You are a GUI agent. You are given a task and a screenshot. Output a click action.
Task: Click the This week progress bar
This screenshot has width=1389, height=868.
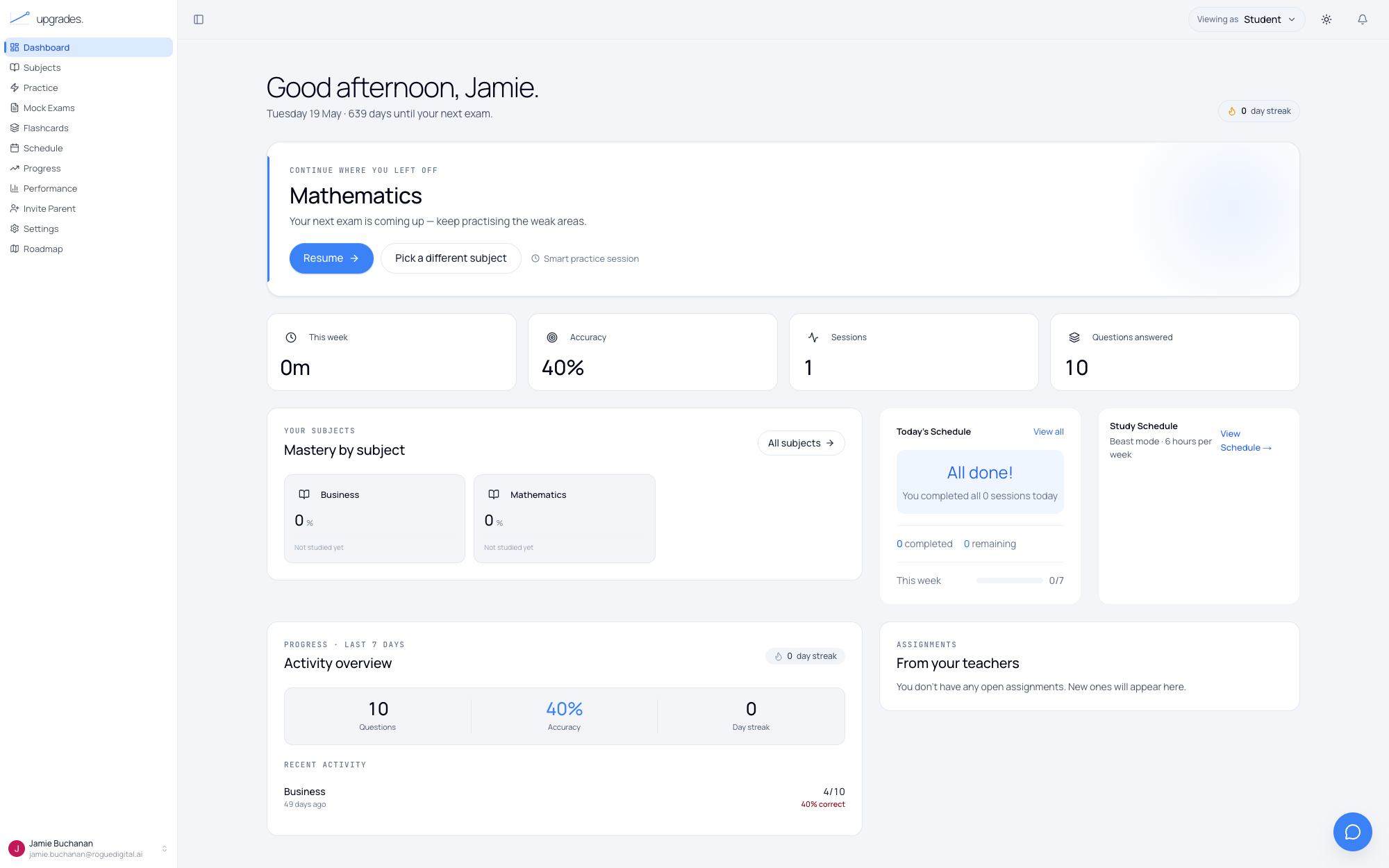click(x=1009, y=581)
